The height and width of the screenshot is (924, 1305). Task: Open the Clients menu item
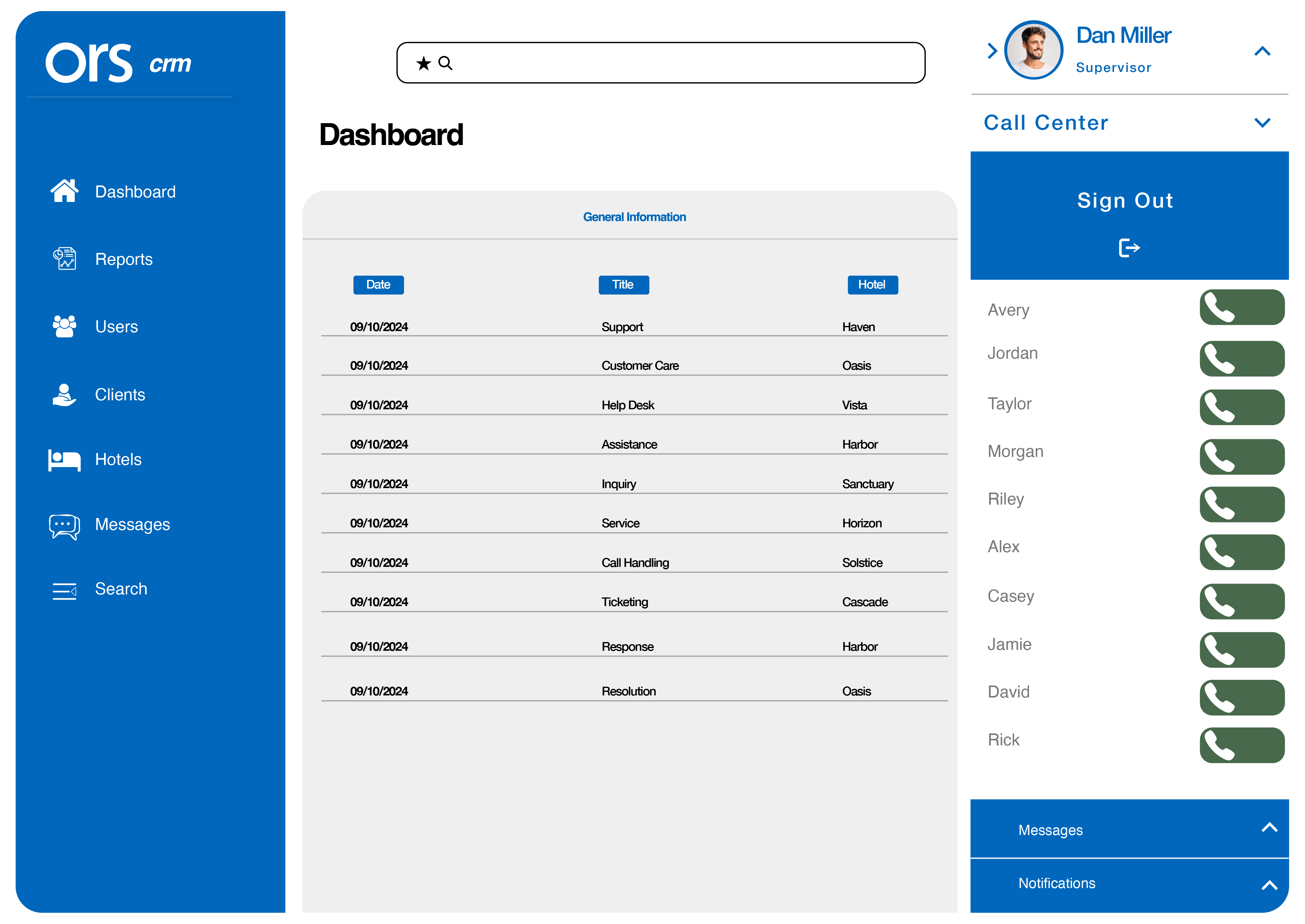point(120,394)
